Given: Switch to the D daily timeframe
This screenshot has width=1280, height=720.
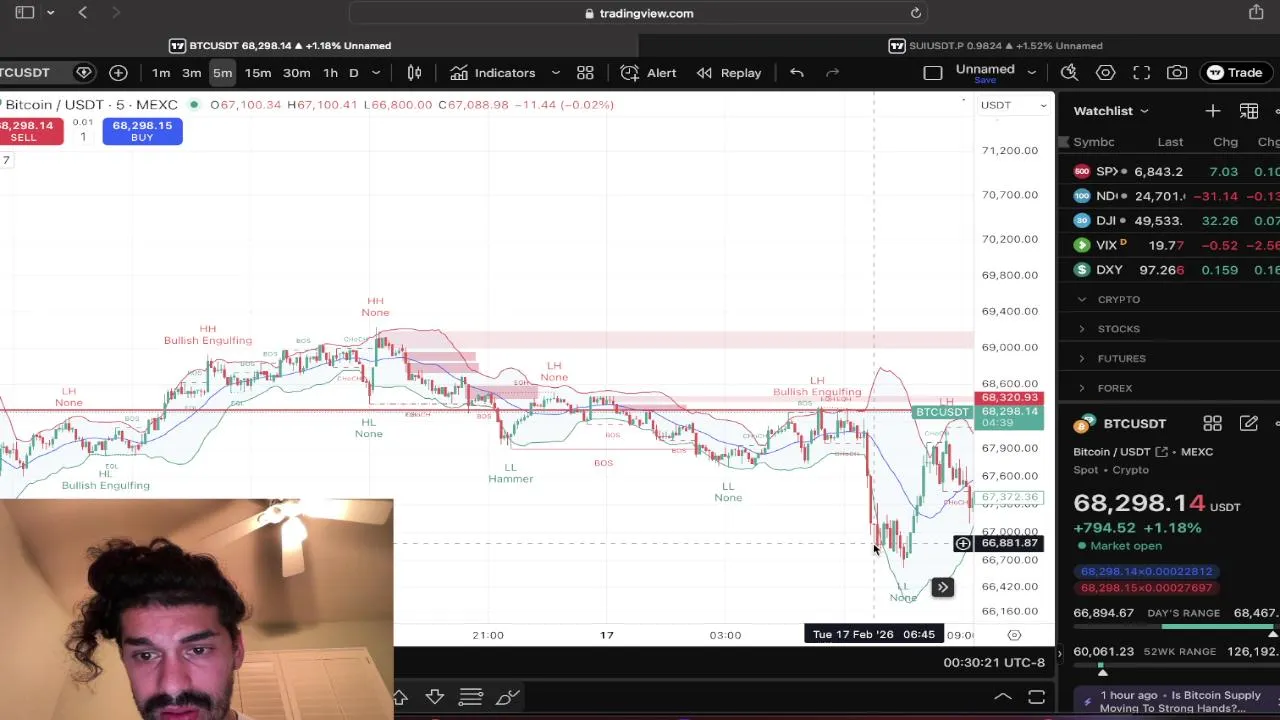Looking at the screenshot, I should click(353, 72).
